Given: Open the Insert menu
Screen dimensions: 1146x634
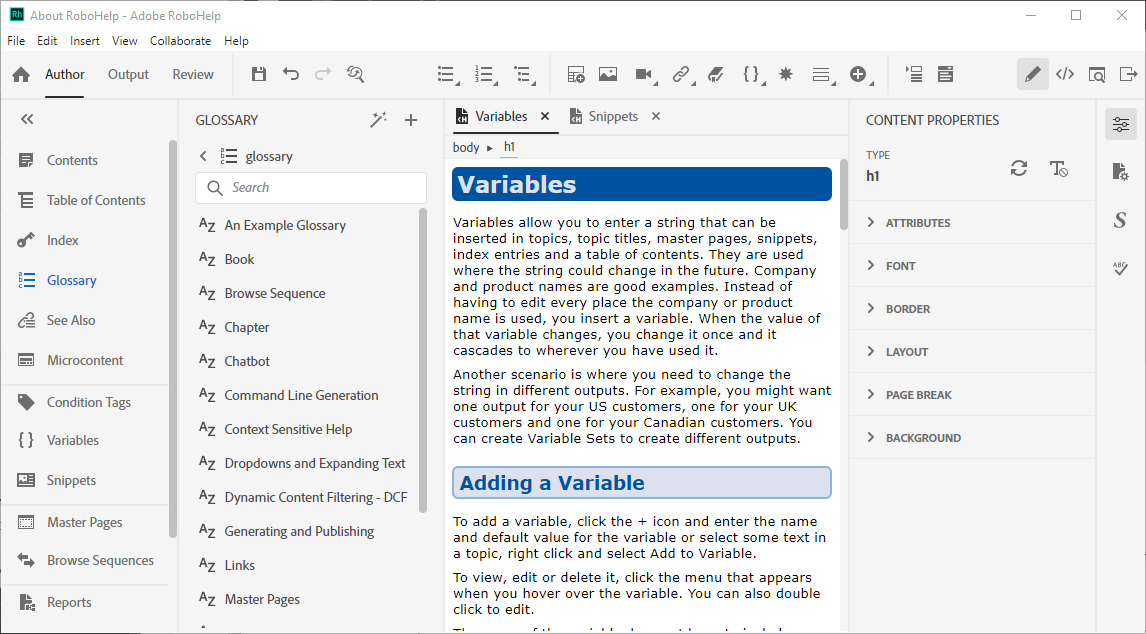Looking at the screenshot, I should click(85, 41).
